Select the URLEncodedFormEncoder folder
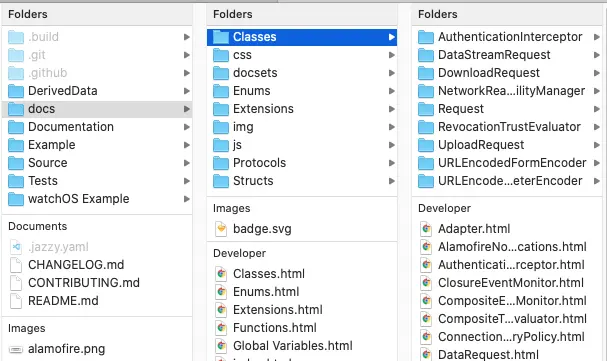The image size is (607, 361). click(507, 163)
